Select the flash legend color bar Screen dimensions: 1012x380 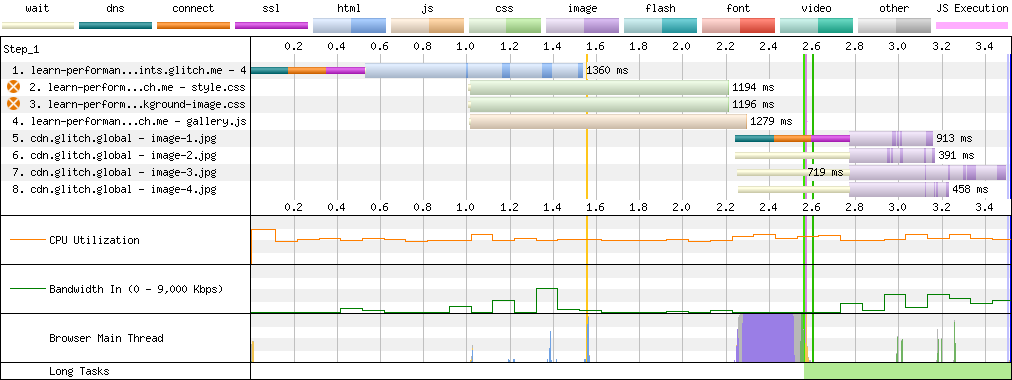click(x=661, y=26)
